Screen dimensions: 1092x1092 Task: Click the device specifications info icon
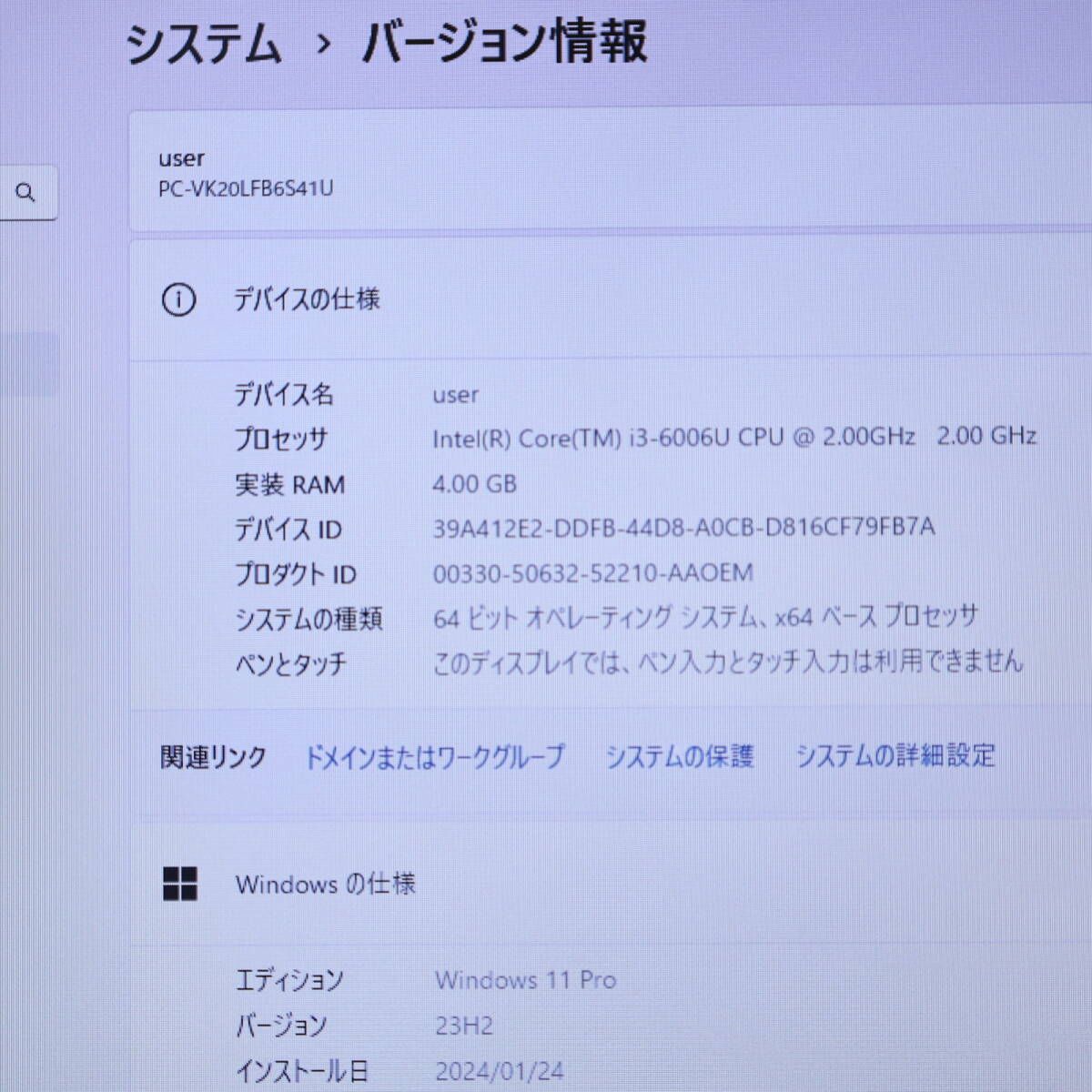coord(178,299)
